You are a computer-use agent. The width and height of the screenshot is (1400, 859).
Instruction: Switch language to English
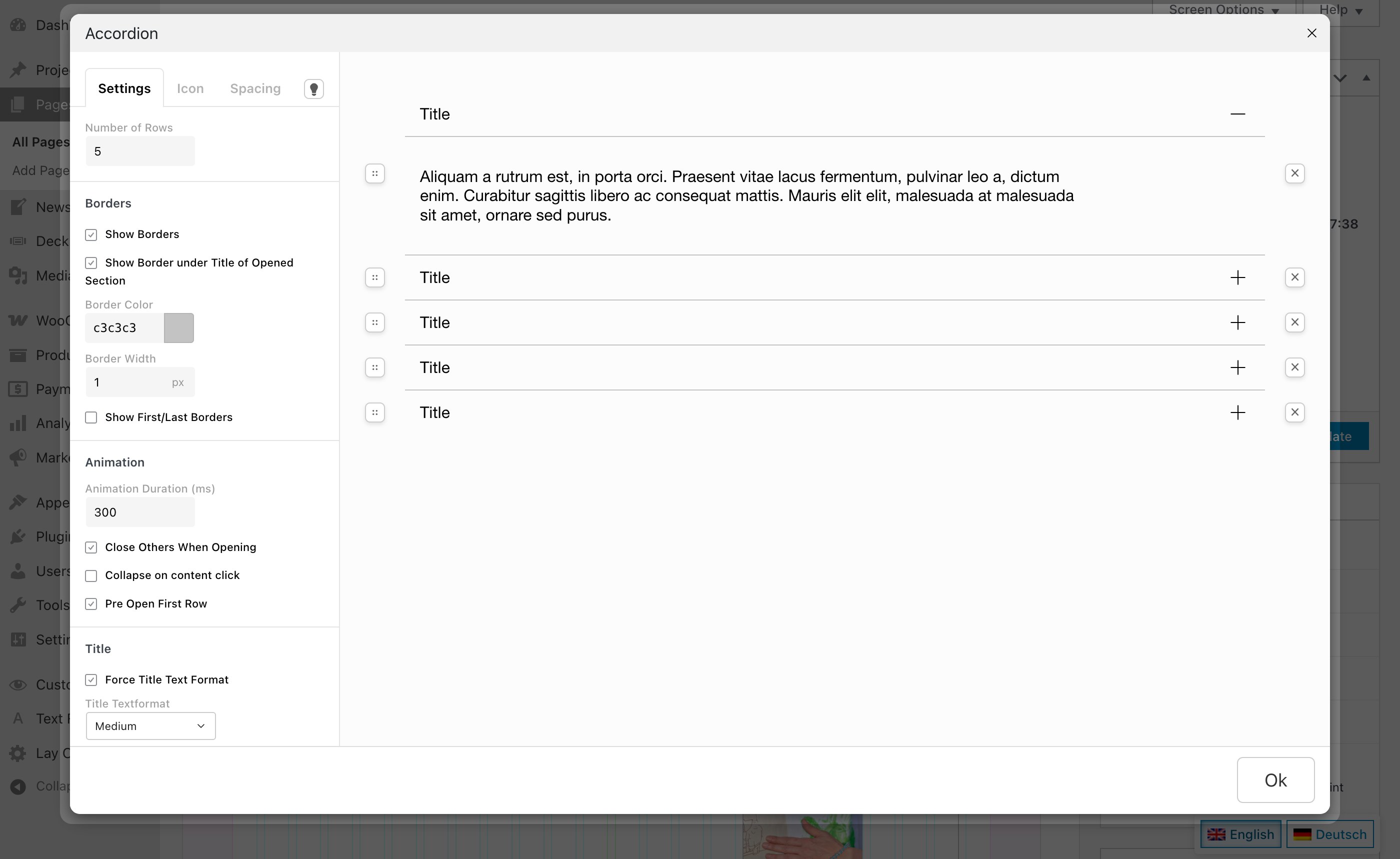[x=1240, y=834]
